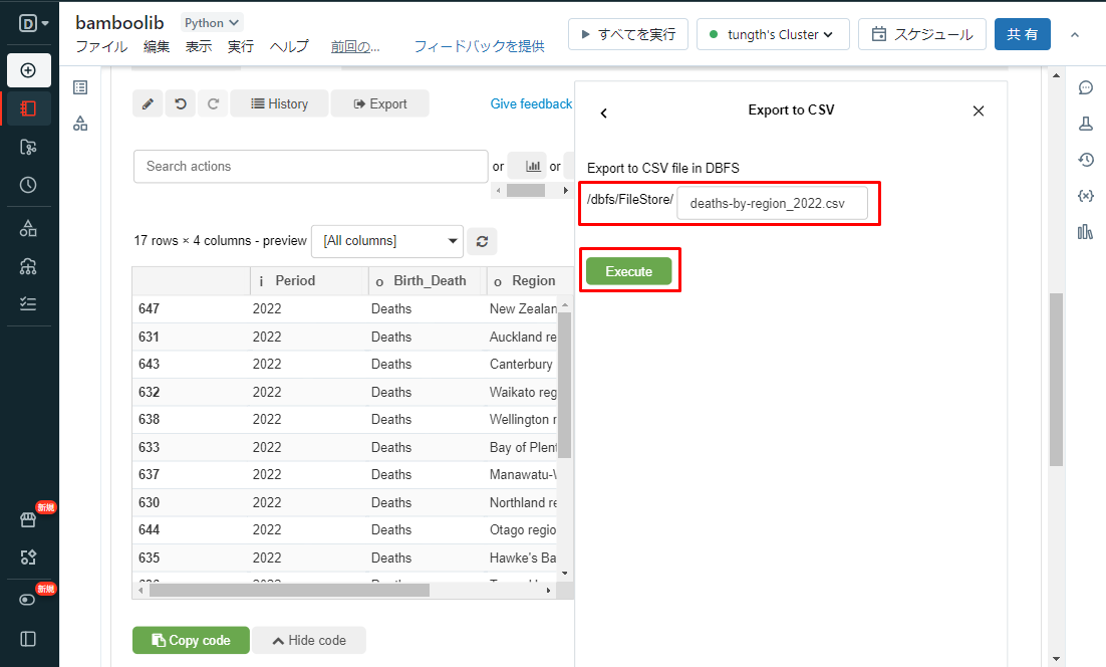
Task: Open the [All columns] dropdown
Action: point(387,241)
